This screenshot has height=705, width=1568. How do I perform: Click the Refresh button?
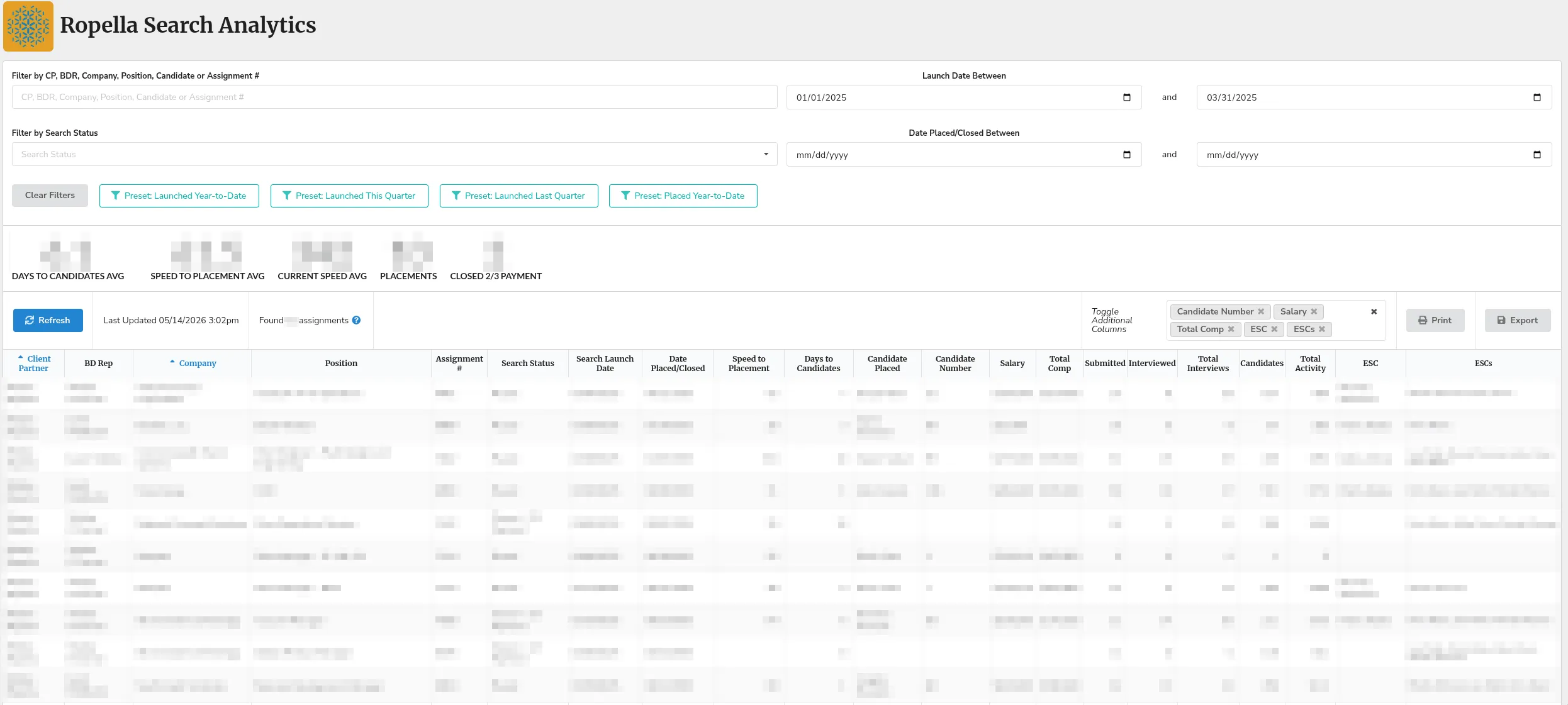point(48,320)
